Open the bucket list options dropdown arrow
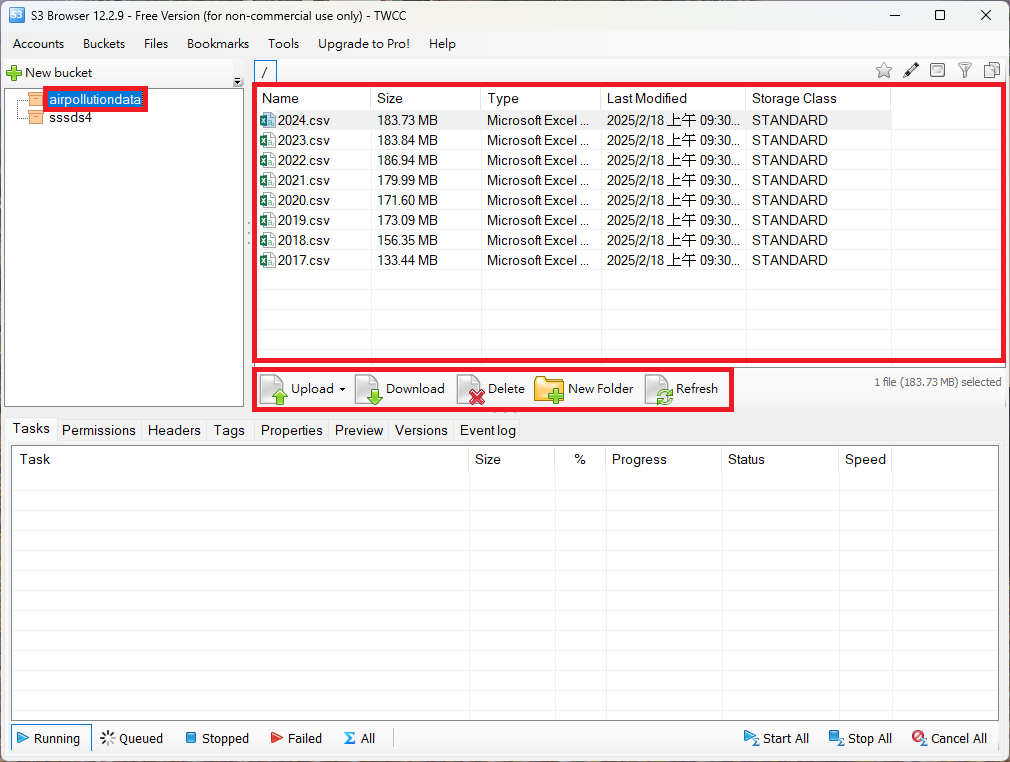Viewport: 1010px width, 762px height. tap(238, 82)
